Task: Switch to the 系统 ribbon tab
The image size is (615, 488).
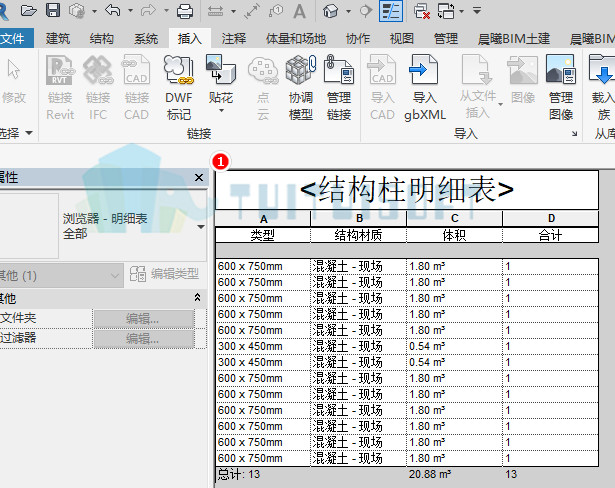Action: [x=146, y=38]
